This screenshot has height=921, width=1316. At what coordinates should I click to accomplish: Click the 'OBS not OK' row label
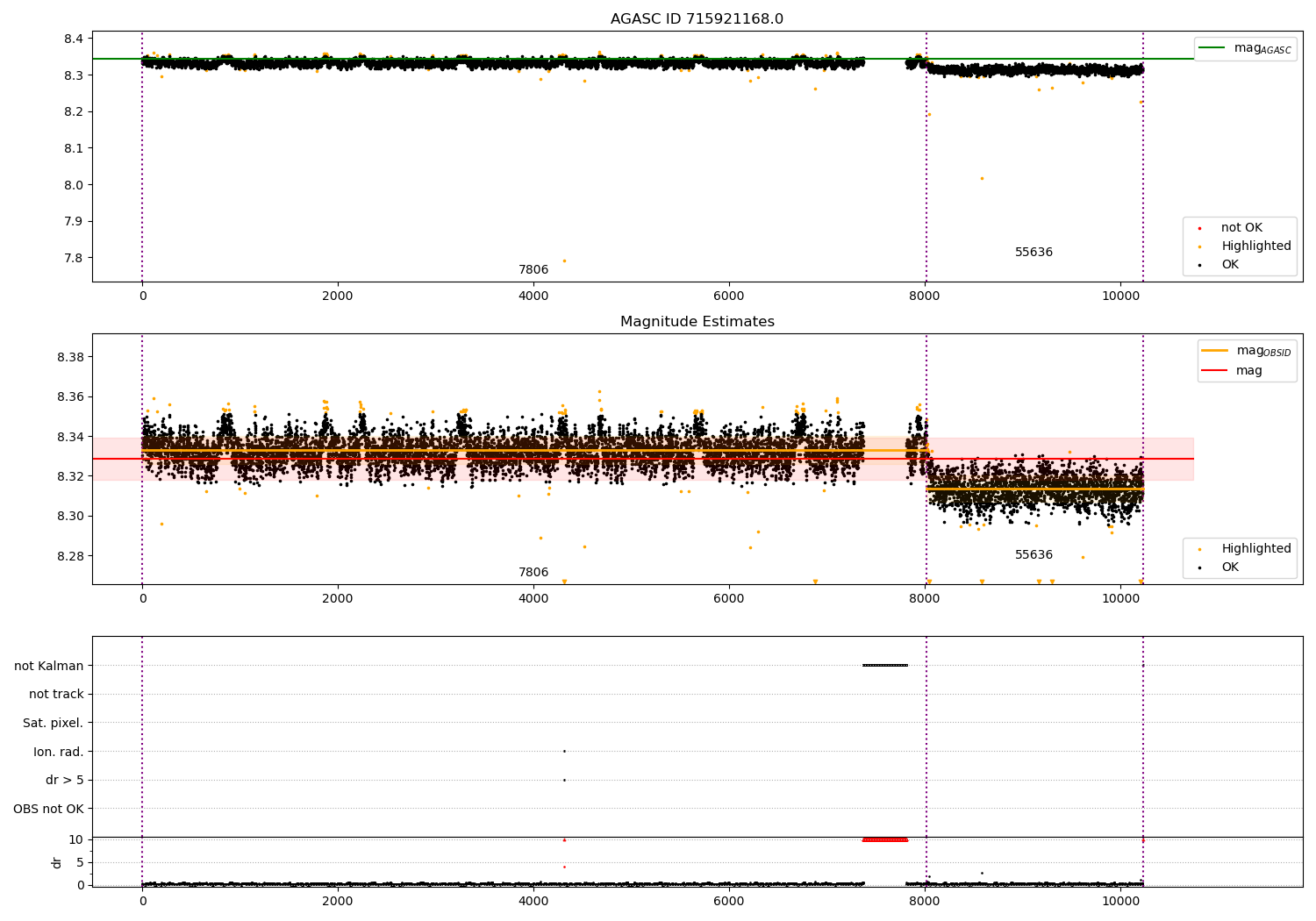(48, 810)
